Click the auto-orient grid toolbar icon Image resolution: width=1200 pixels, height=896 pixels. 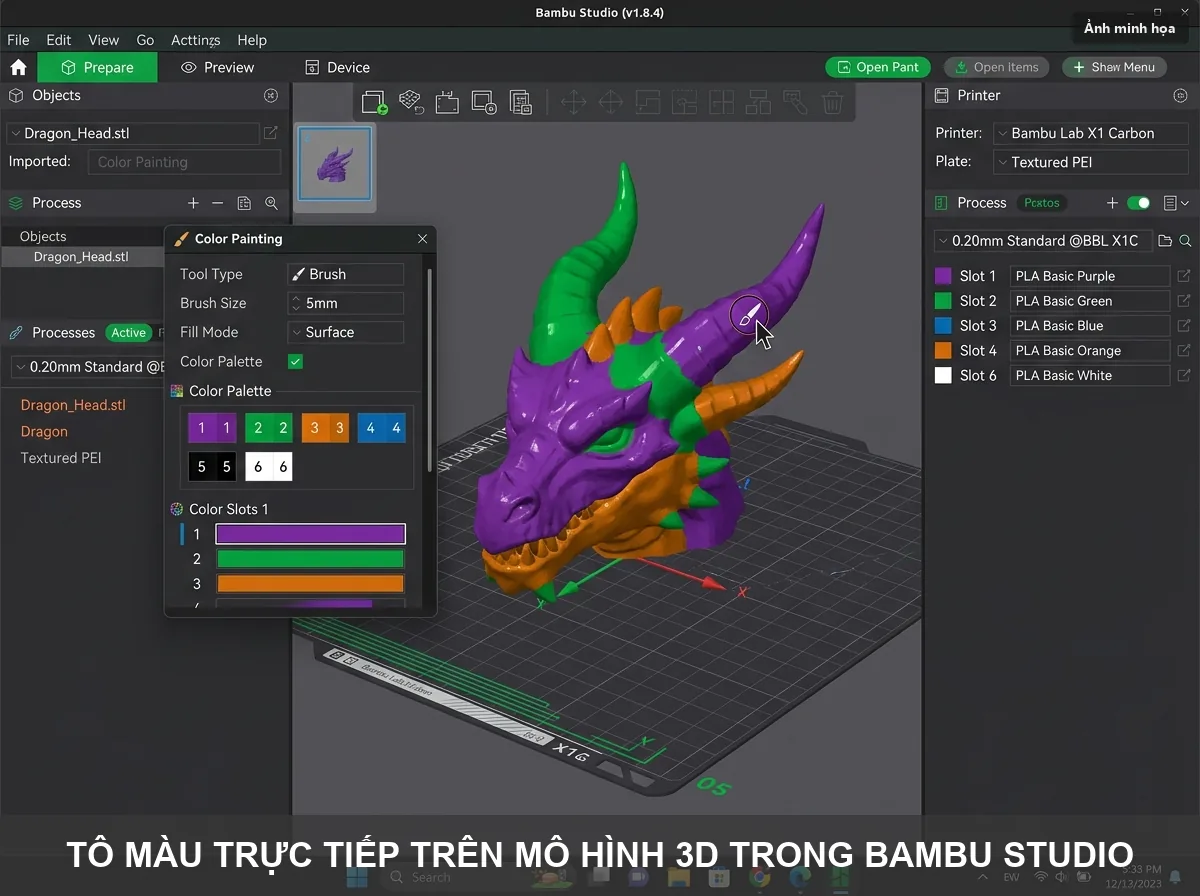pyautogui.click(x=411, y=101)
